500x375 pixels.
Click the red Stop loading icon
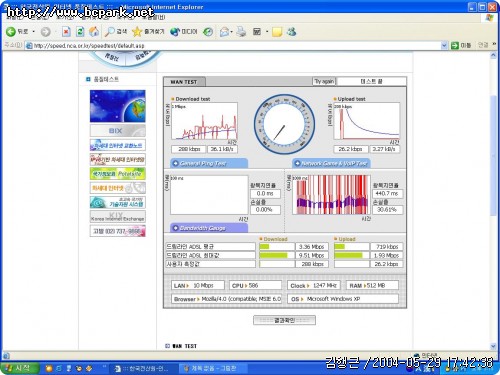[66, 32]
